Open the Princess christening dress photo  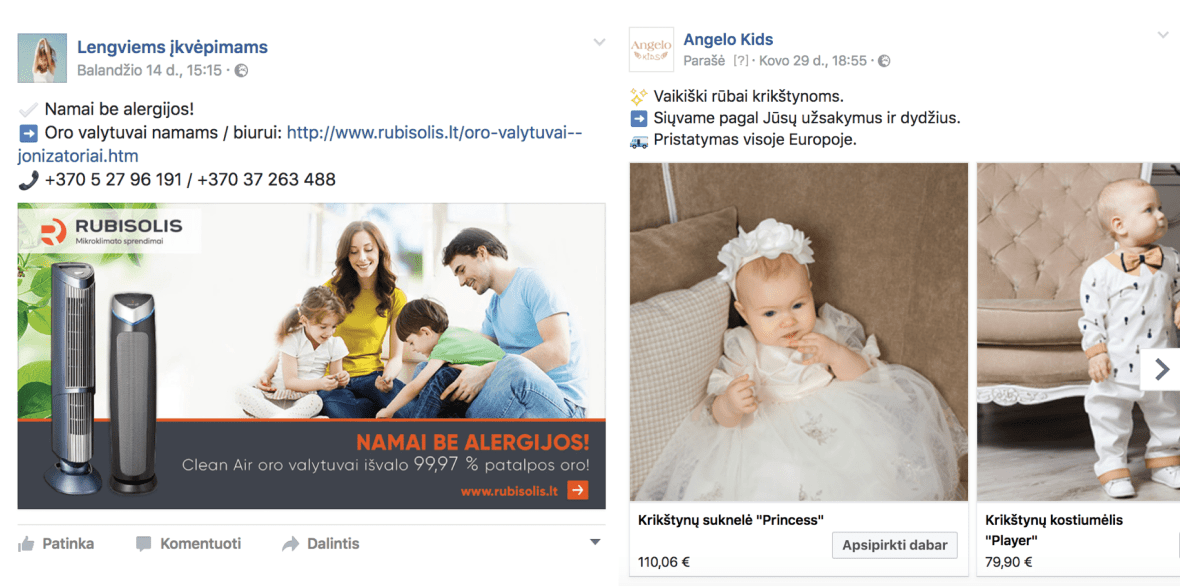798,332
